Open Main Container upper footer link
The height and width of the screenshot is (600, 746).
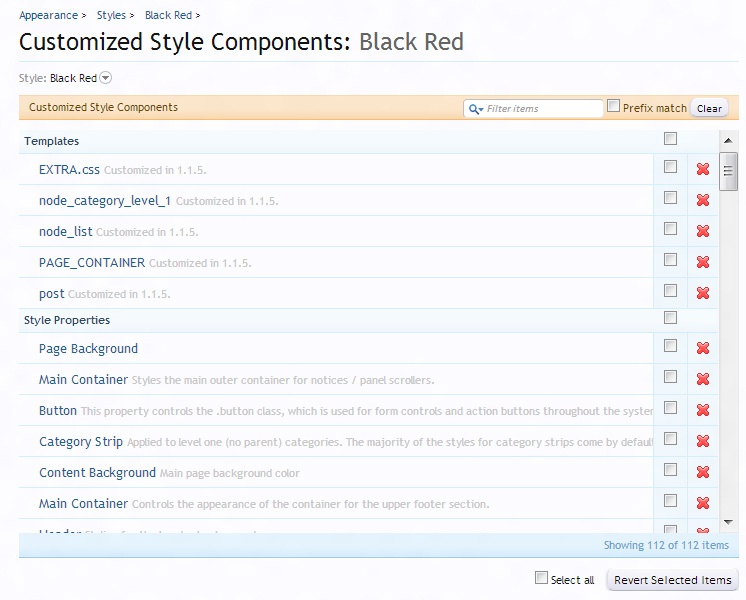(83, 503)
